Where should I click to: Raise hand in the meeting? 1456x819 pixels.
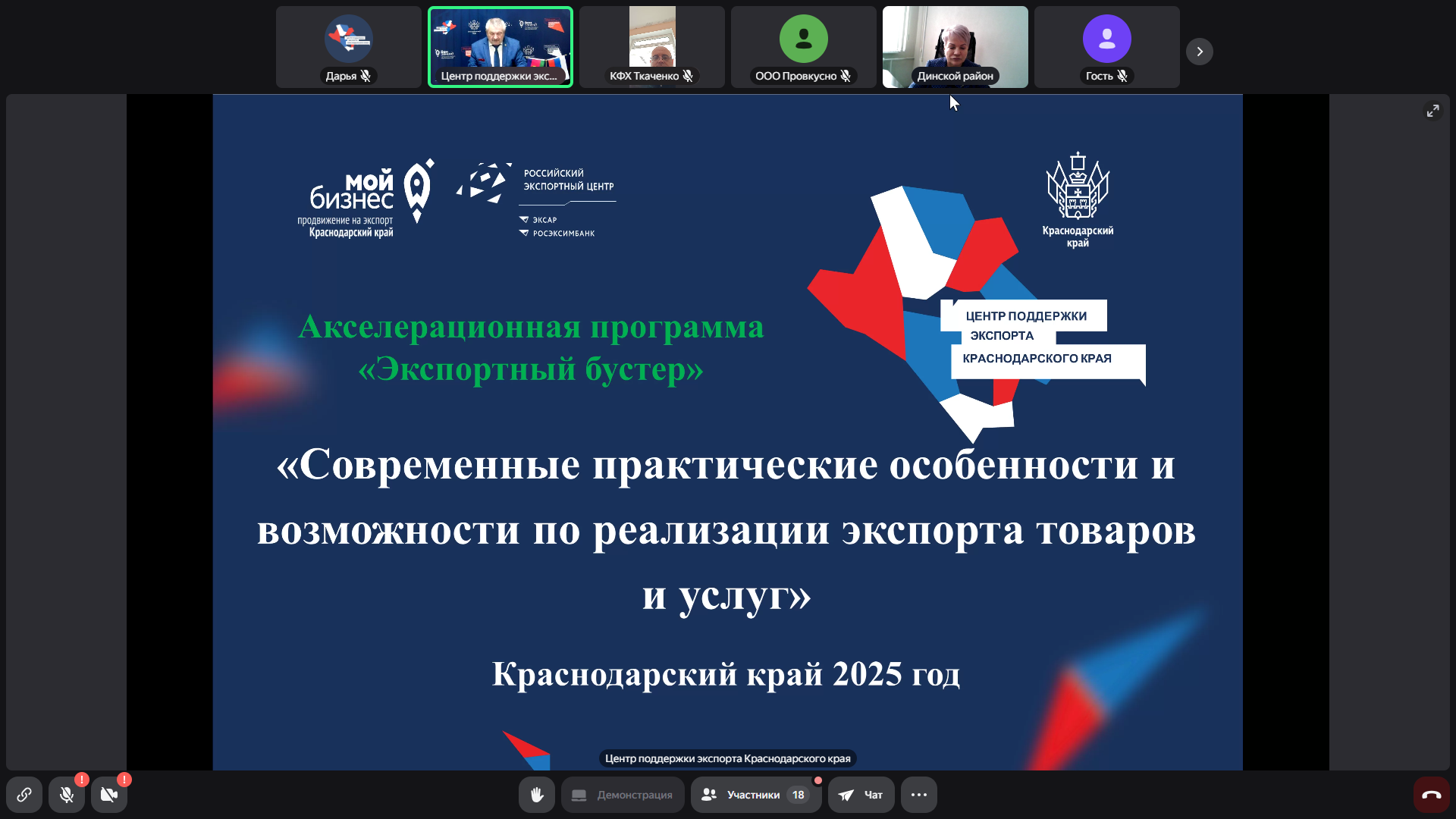click(x=537, y=795)
